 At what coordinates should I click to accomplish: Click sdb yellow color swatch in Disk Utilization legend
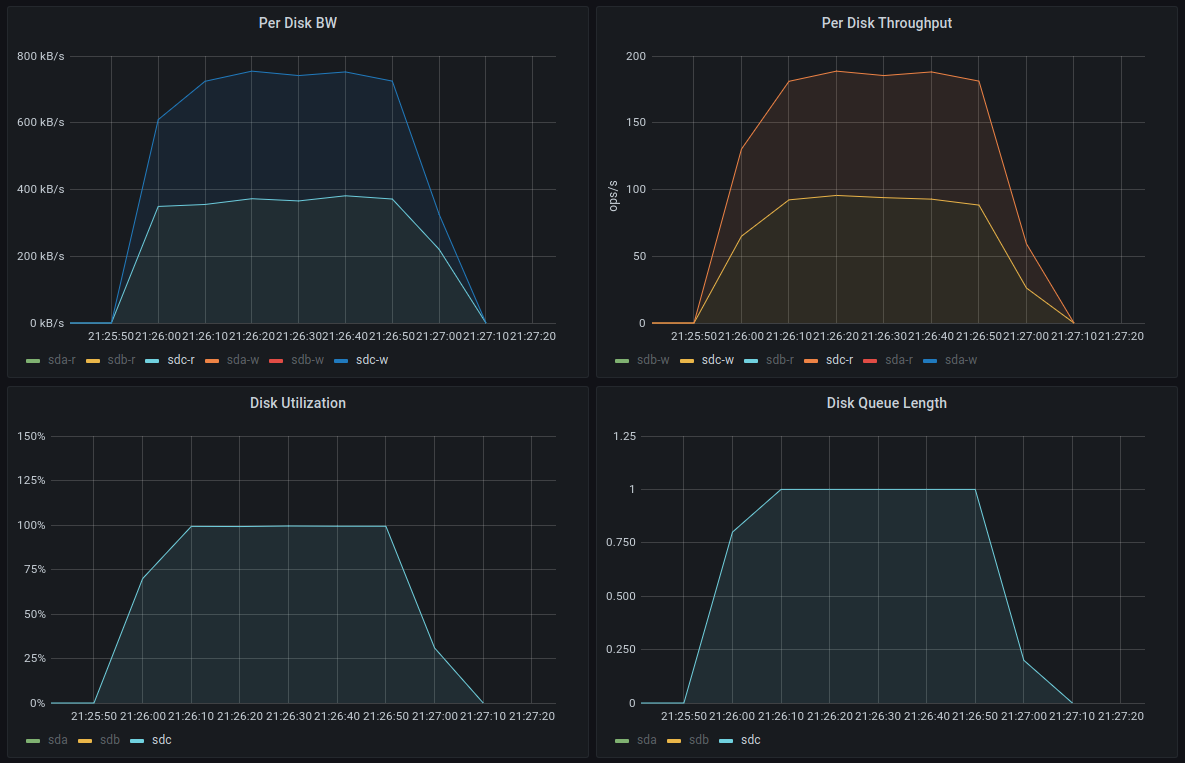84,740
